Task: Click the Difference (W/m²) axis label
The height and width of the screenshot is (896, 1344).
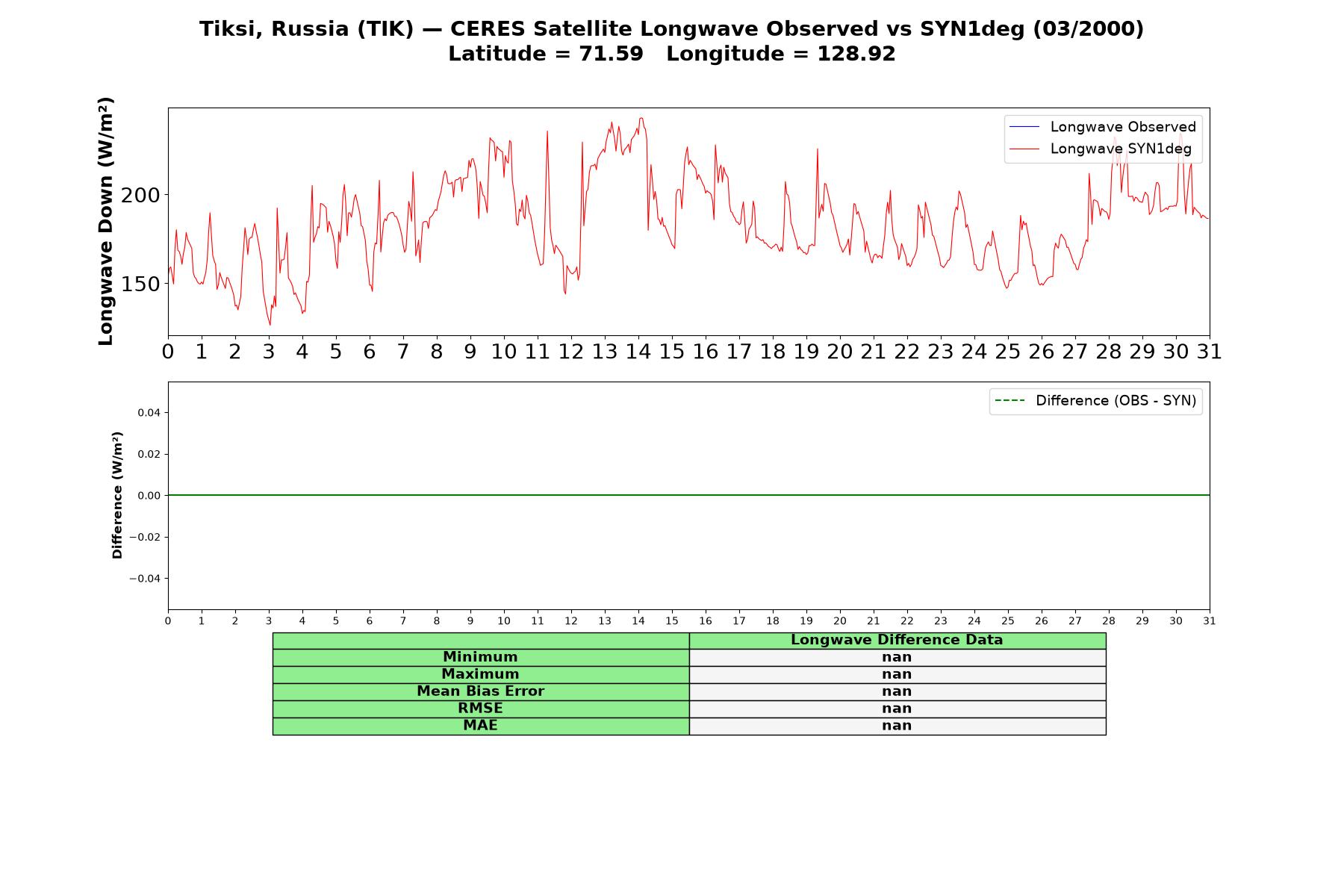Action: point(117,495)
